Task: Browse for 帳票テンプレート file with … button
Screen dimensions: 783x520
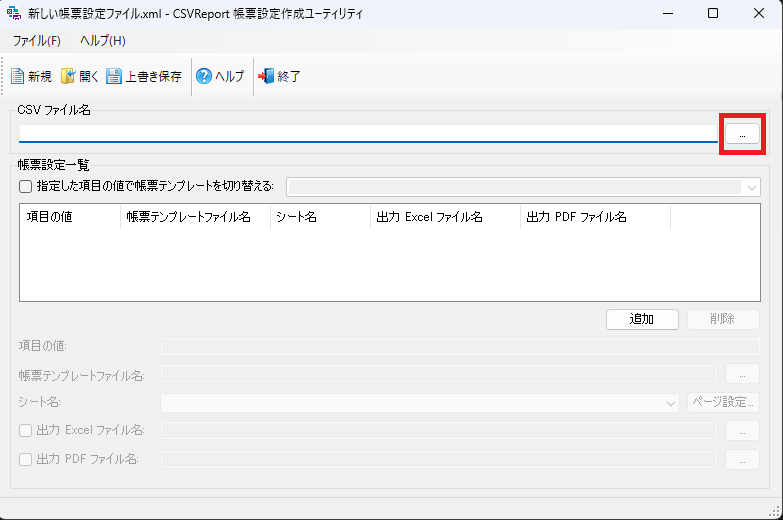Action: (743, 374)
